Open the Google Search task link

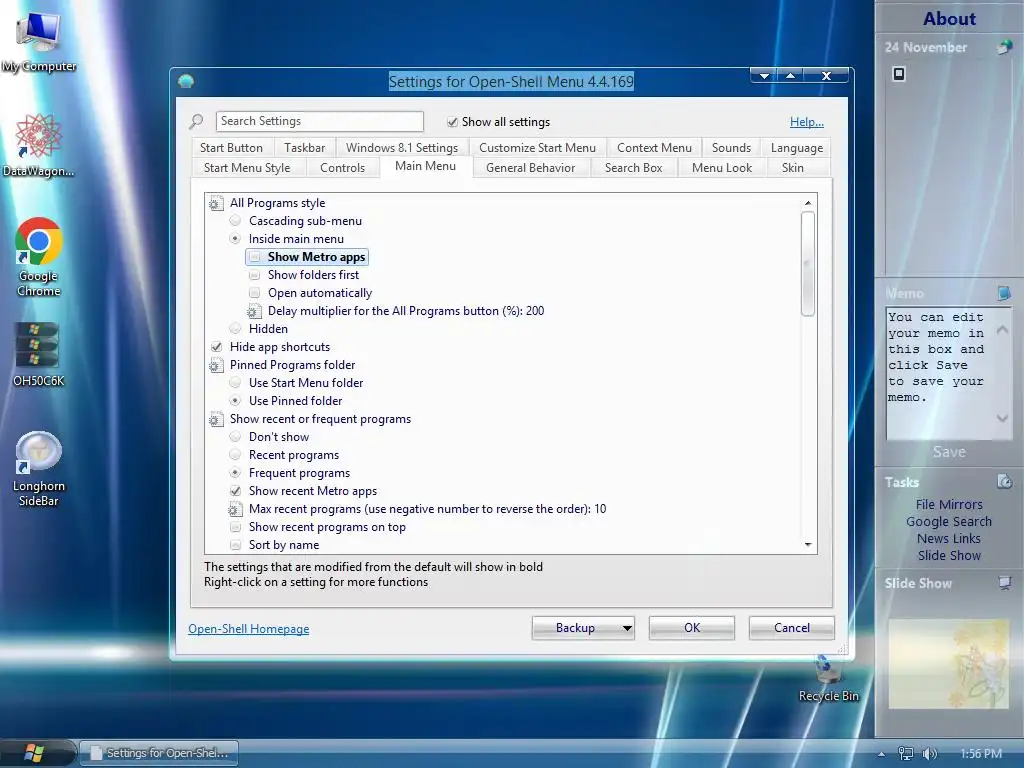coord(949,522)
